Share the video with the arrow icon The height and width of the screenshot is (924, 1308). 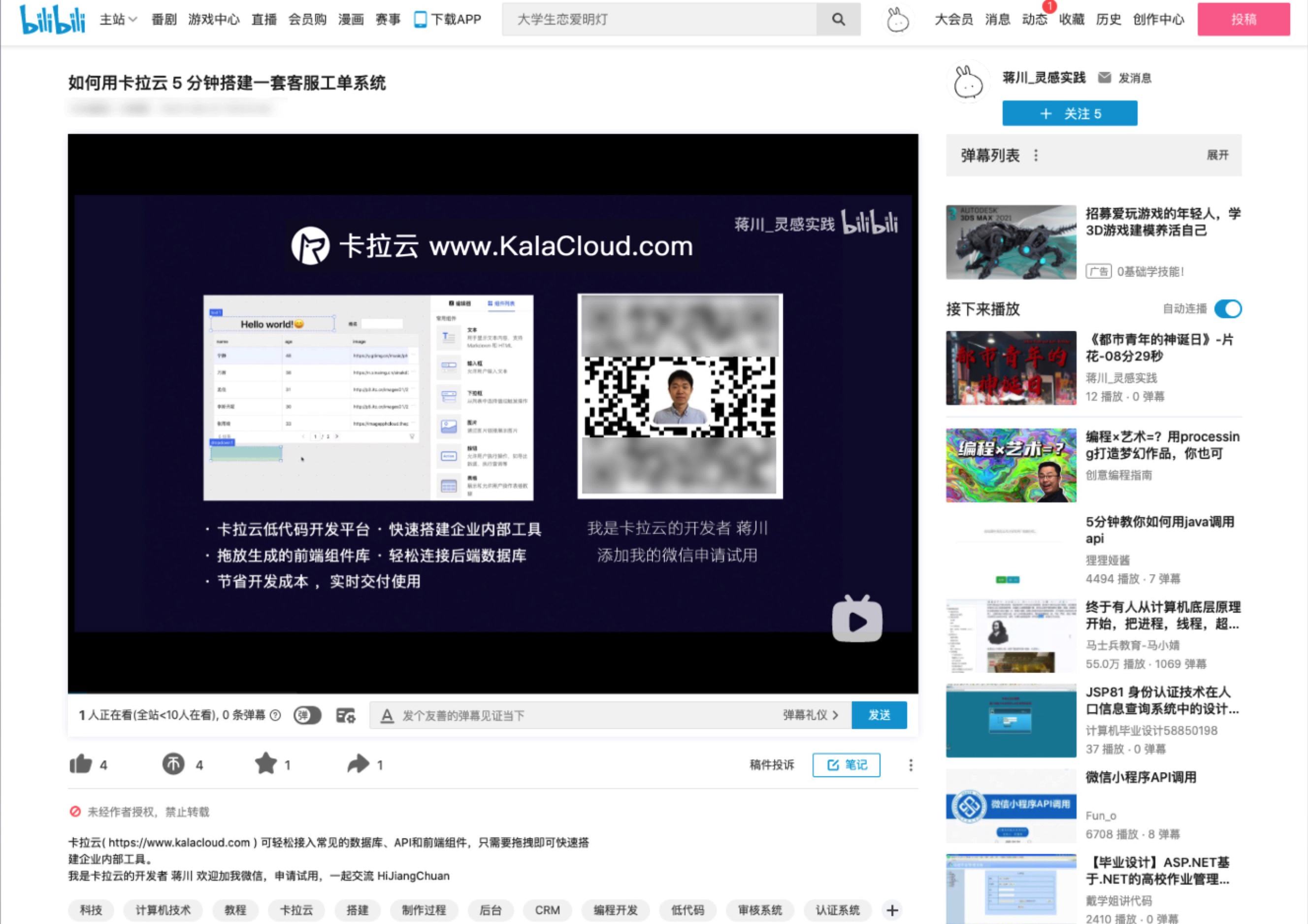click(359, 764)
